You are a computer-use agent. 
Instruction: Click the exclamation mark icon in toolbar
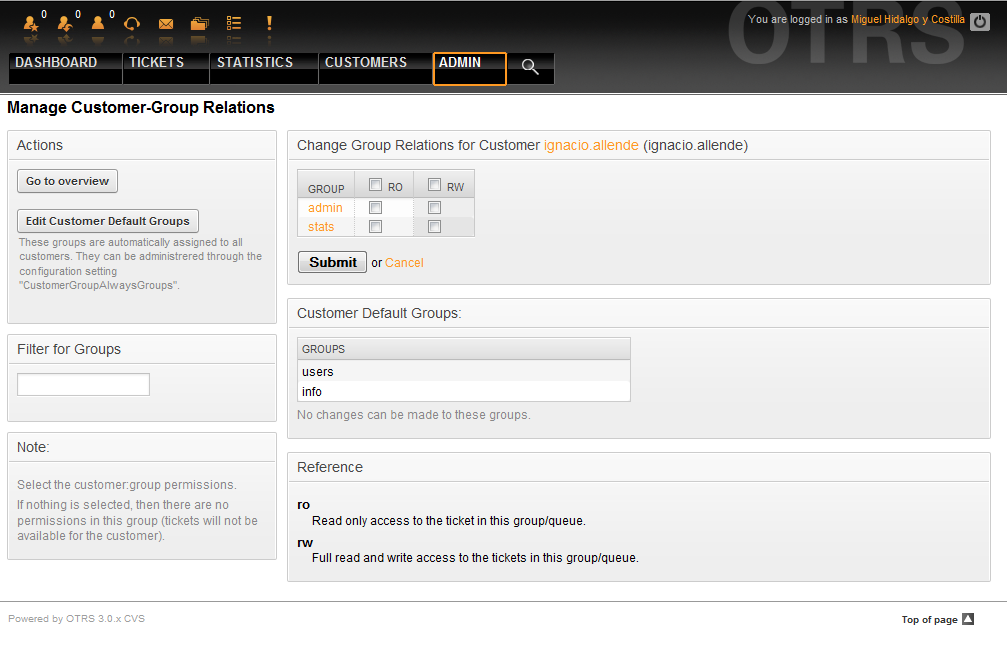coord(268,23)
